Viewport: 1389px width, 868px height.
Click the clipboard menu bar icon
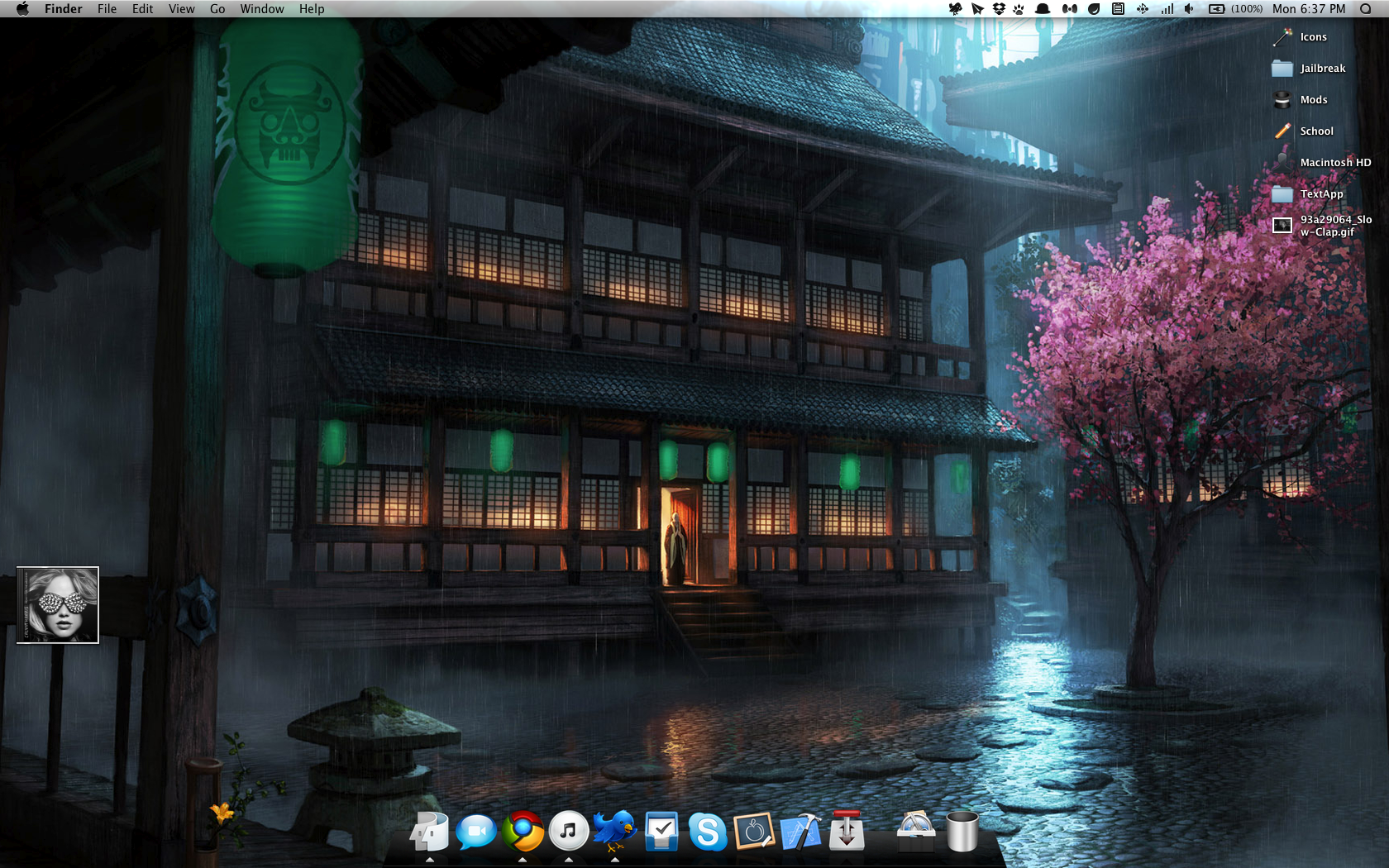(1118, 9)
